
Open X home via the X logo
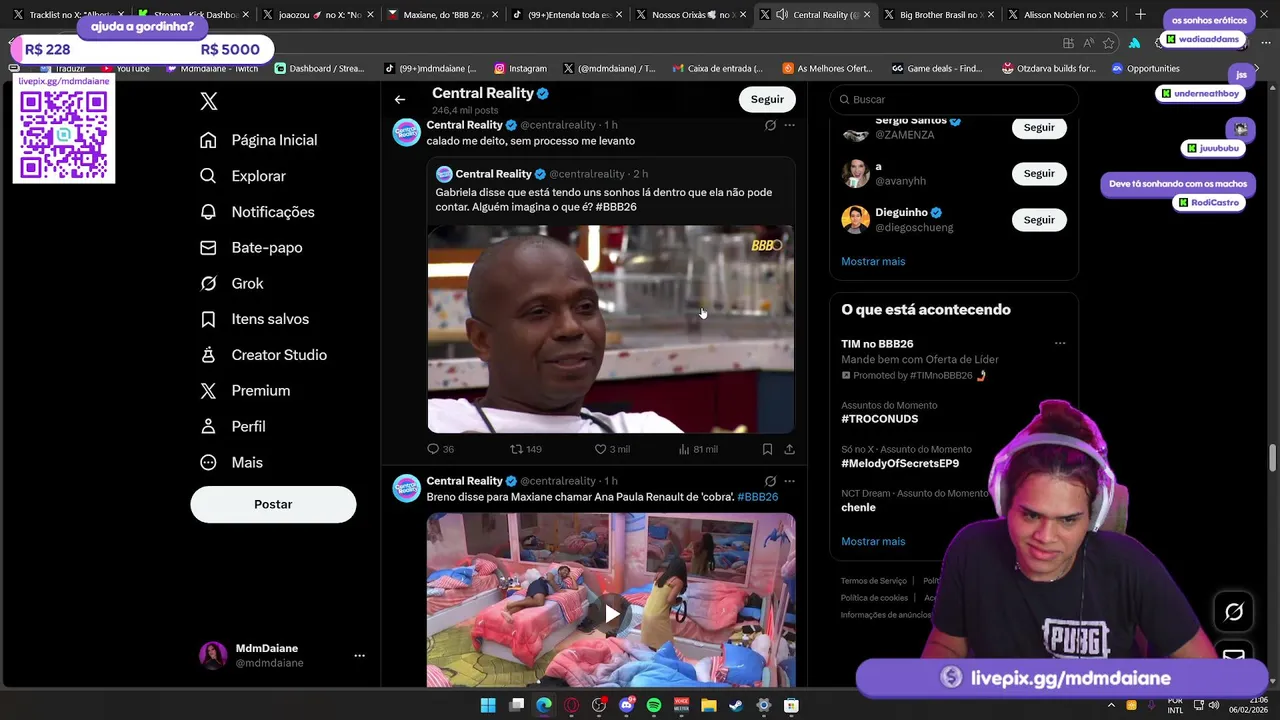208,101
